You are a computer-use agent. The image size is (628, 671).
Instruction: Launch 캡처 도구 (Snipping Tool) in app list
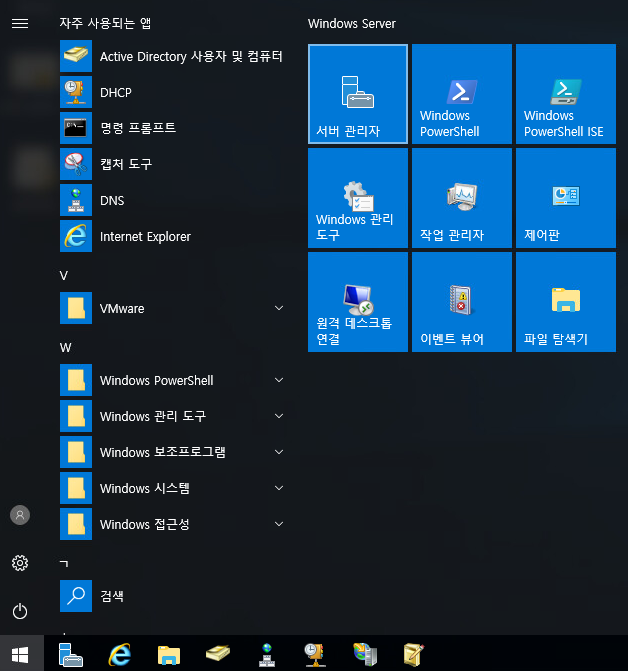[173, 164]
